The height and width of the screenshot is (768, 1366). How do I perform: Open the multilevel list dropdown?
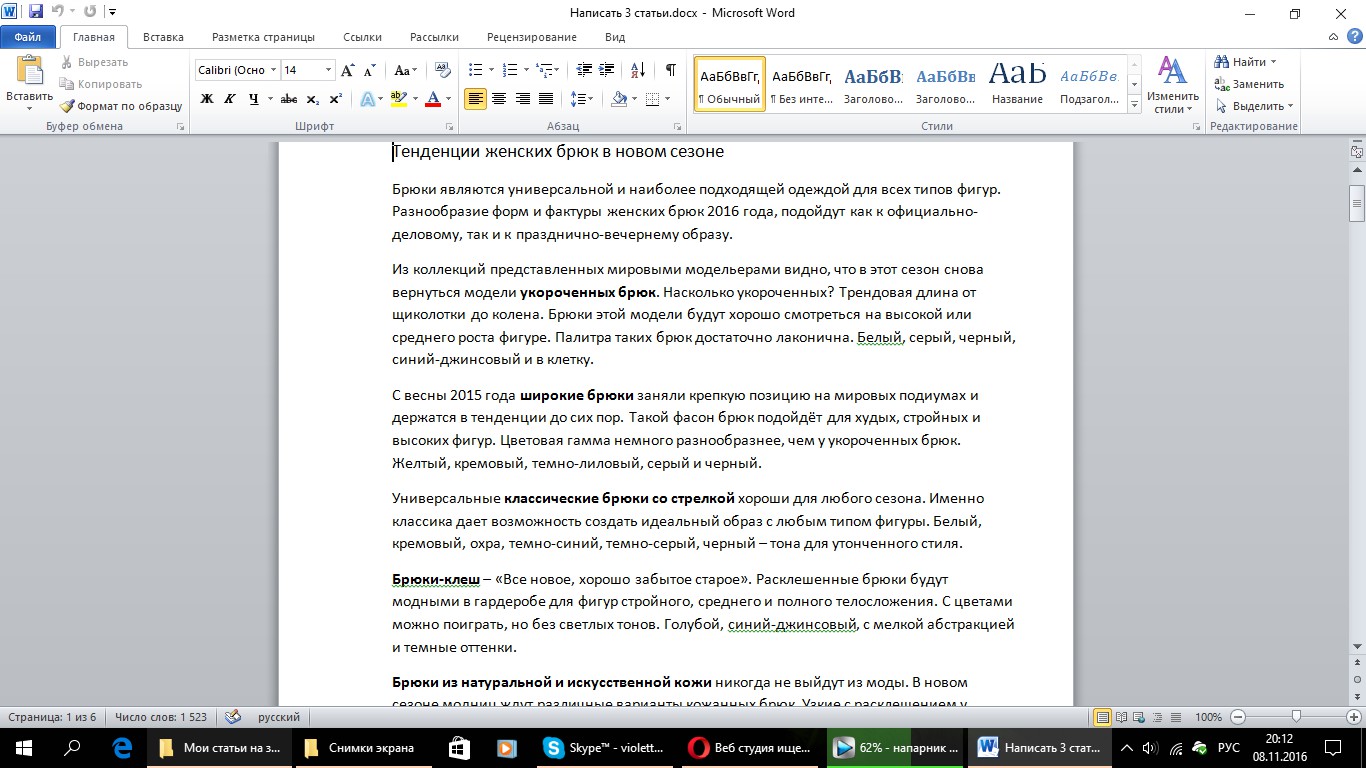pyautogui.click(x=547, y=70)
